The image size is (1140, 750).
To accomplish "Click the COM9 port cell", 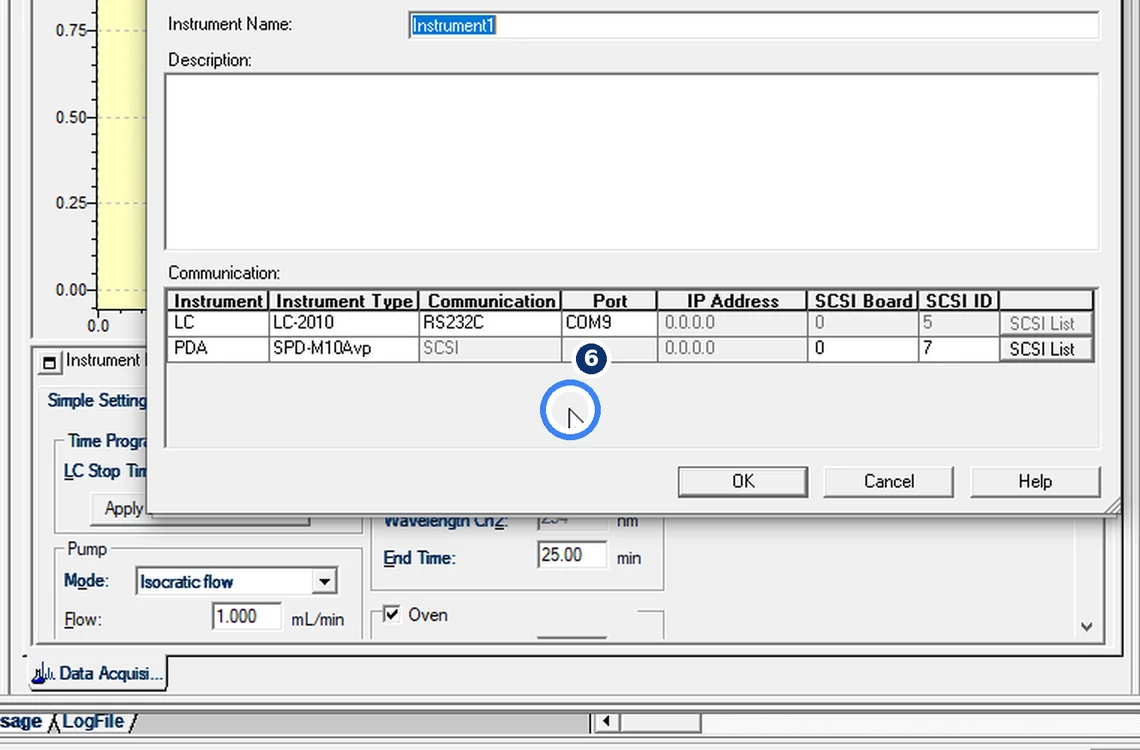I will [609, 323].
